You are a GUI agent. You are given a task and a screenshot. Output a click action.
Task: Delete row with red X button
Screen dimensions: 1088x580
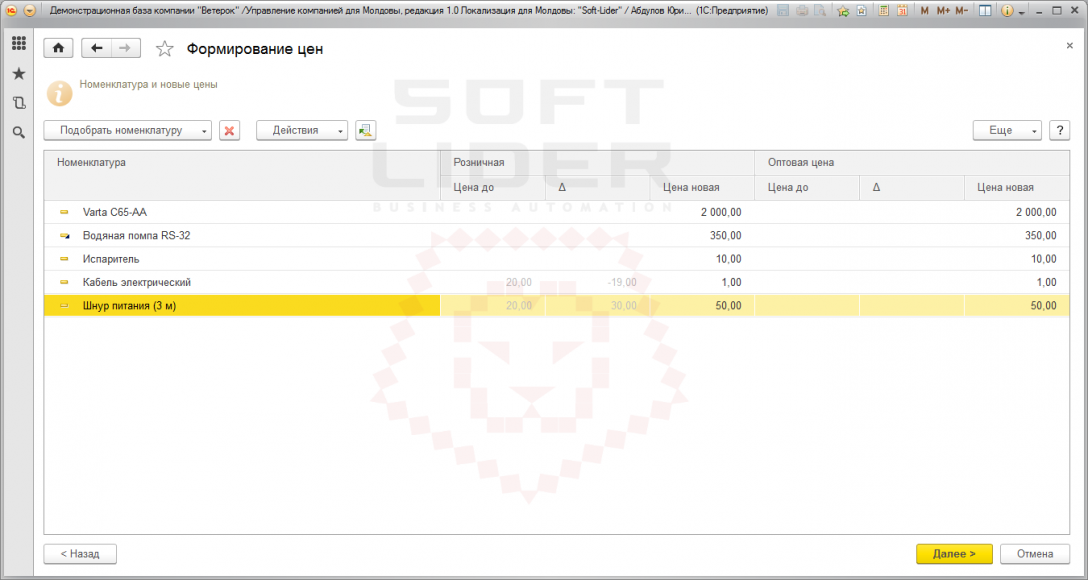point(230,130)
